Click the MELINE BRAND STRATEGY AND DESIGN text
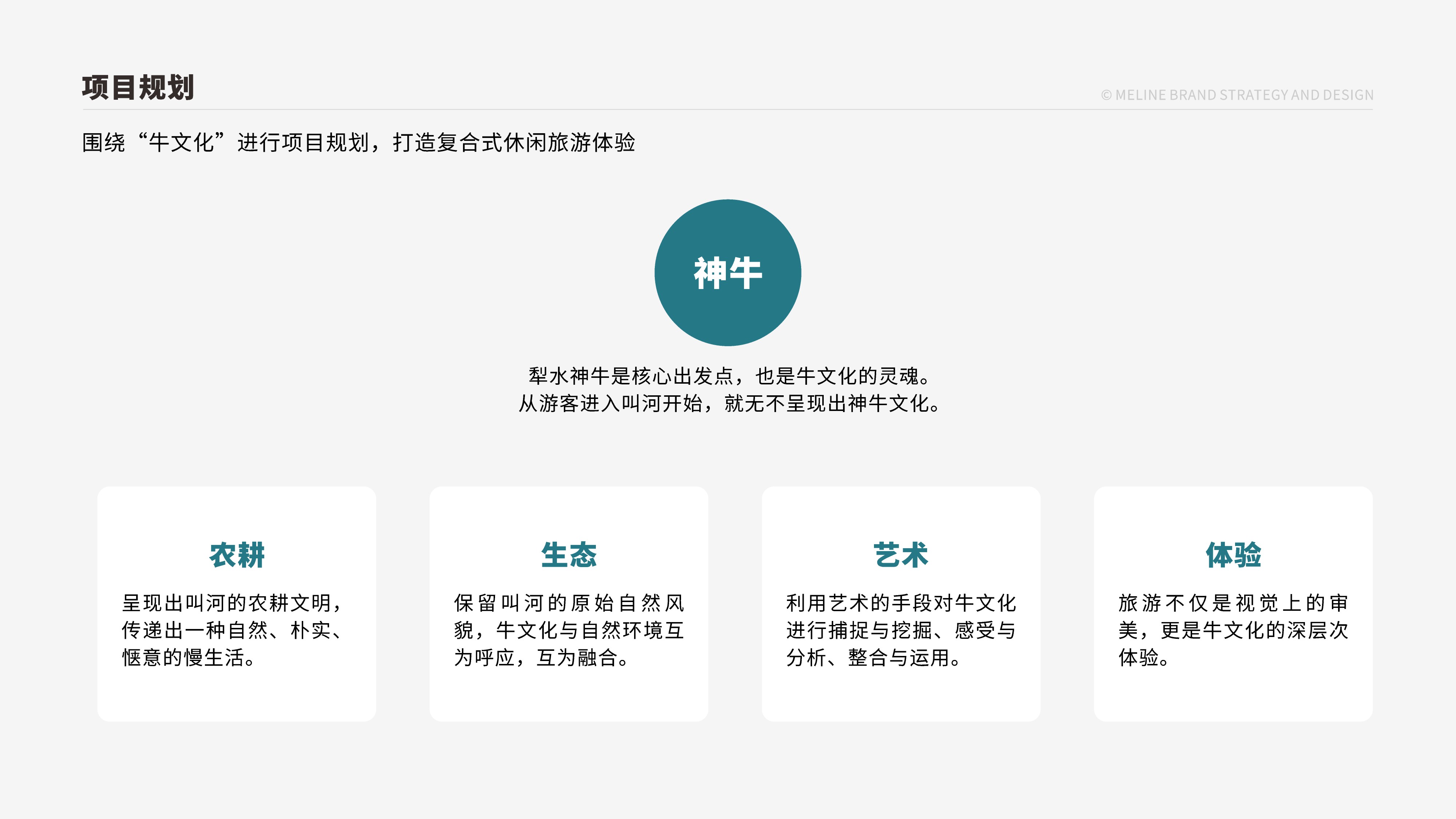The image size is (1456, 819). click(1237, 95)
